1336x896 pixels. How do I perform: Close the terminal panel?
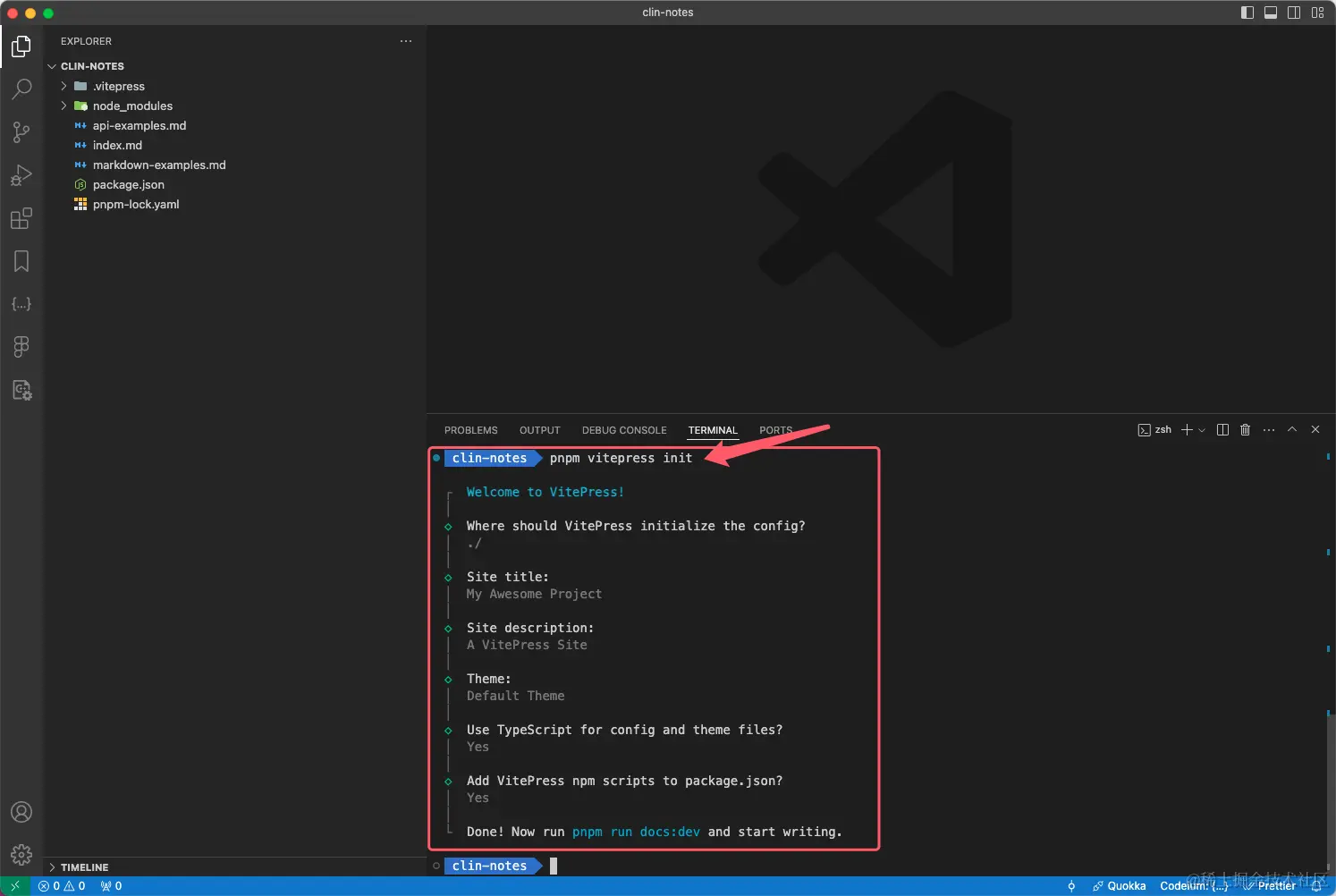coord(1315,430)
